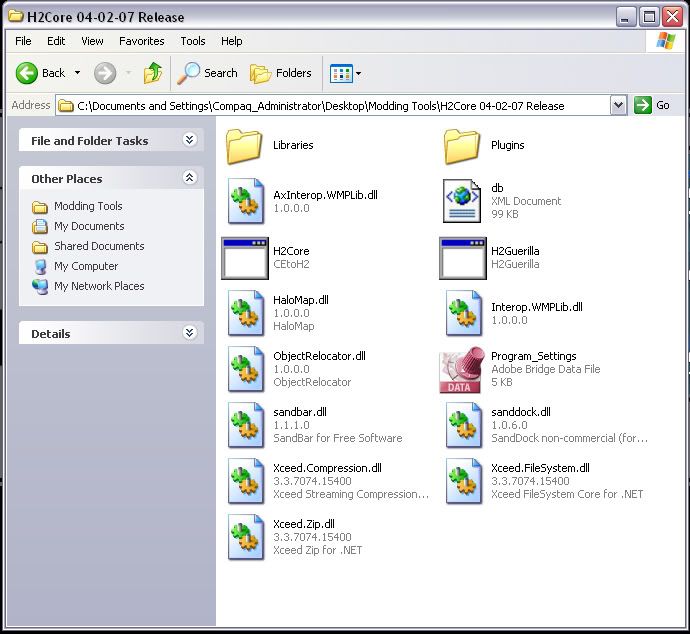Toggle the Folders pane
Image resolution: width=690 pixels, height=634 pixels.
tap(281, 73)
